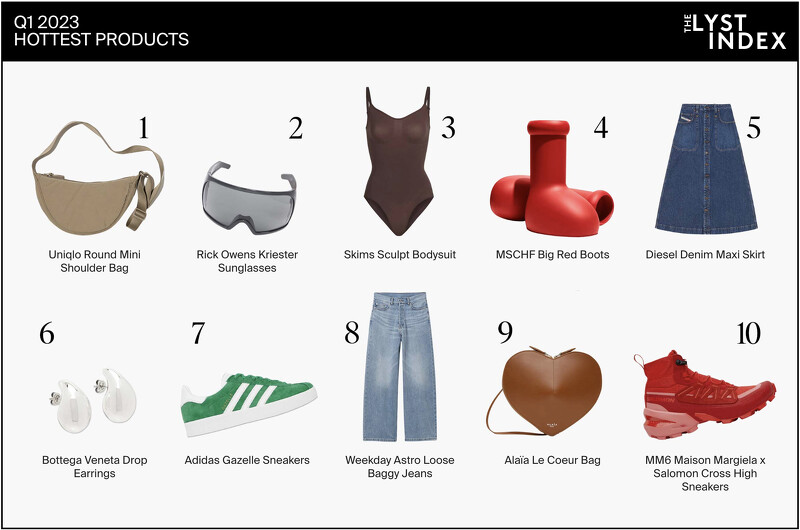
Task: Click the 'Diesel Denim Maxi Skirt' caption
Action: pyautogui.click(x=705, y=255)
